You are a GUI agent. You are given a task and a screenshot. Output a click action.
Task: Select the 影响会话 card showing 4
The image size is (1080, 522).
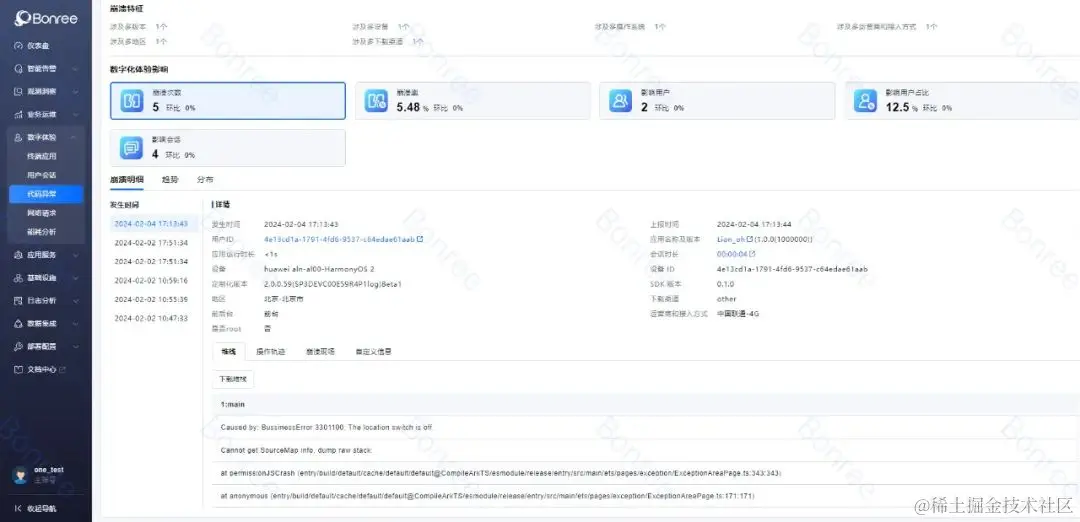click(x=228, y=148)
